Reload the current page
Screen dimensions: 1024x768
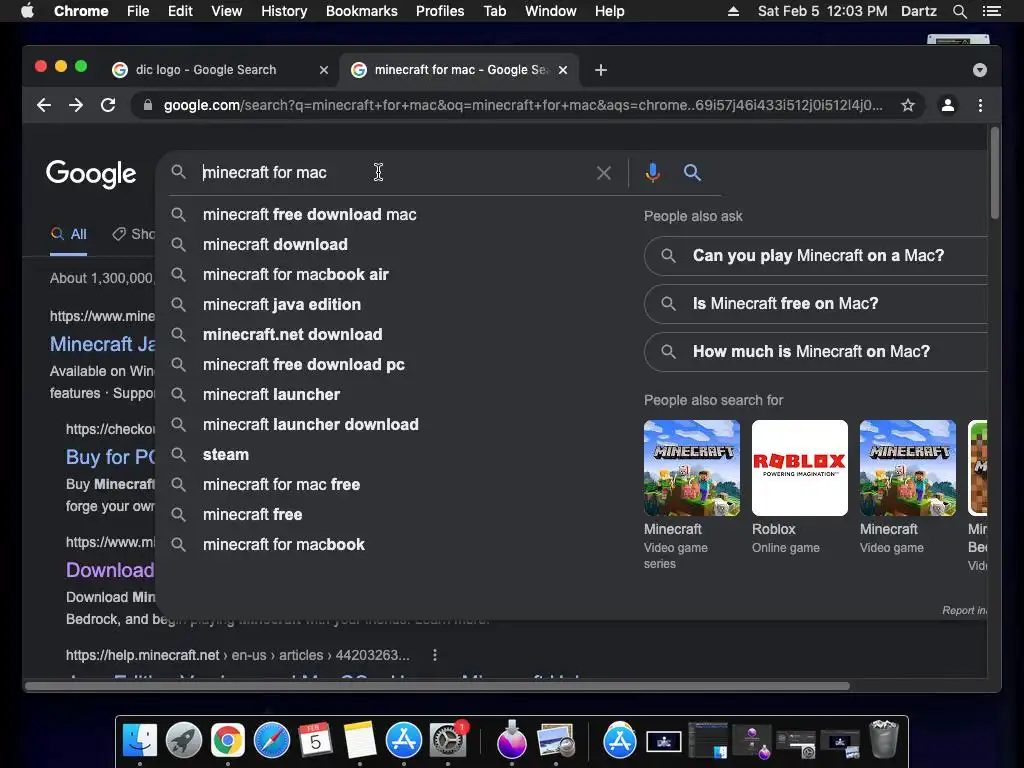pos(108,105)
